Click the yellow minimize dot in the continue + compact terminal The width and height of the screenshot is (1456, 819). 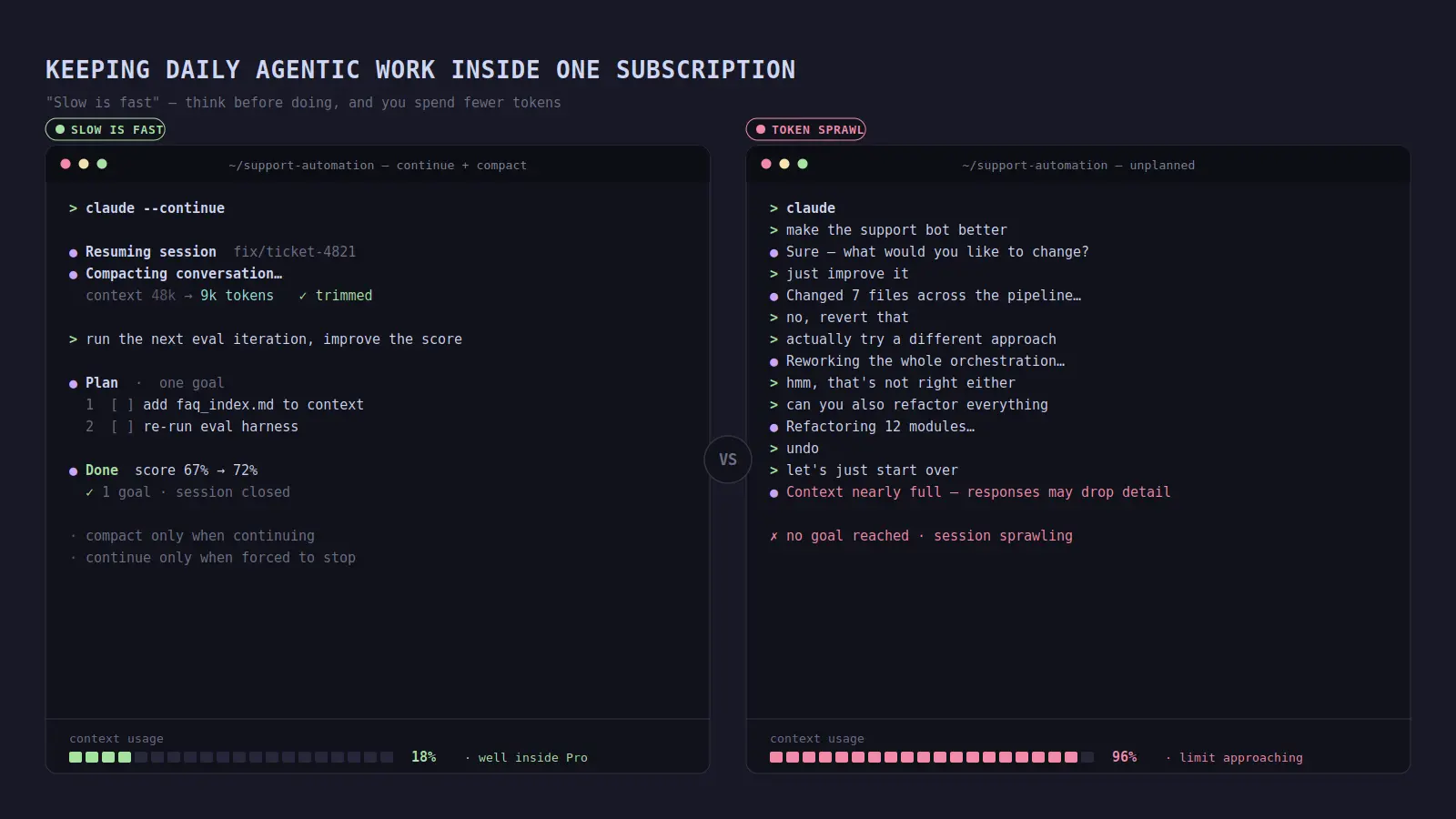(x=84, y=164)
